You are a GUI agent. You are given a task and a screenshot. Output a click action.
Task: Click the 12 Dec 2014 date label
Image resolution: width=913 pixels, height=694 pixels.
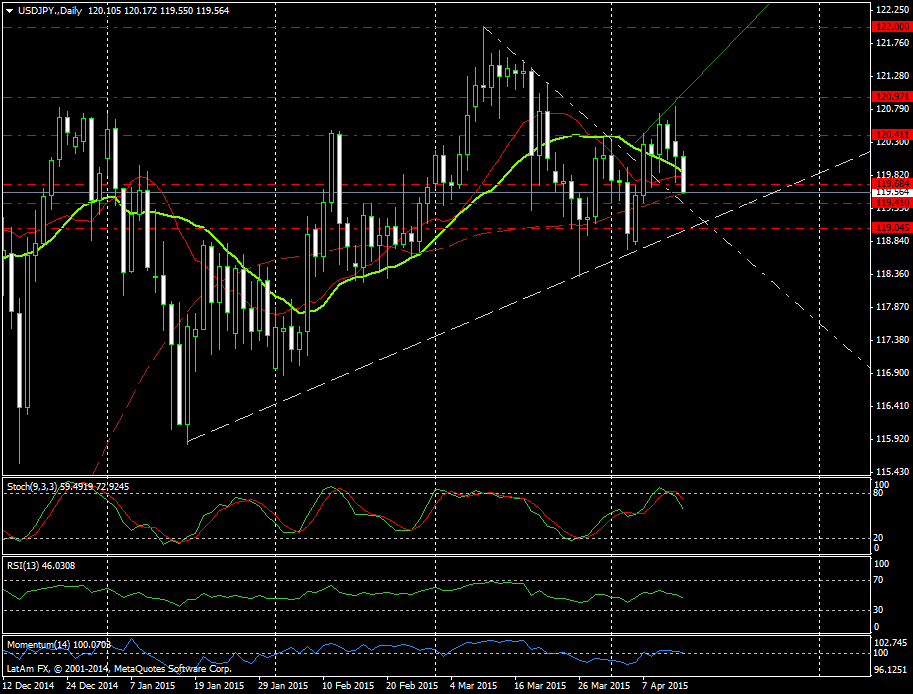pyautogui.click(x=30, y=686)
